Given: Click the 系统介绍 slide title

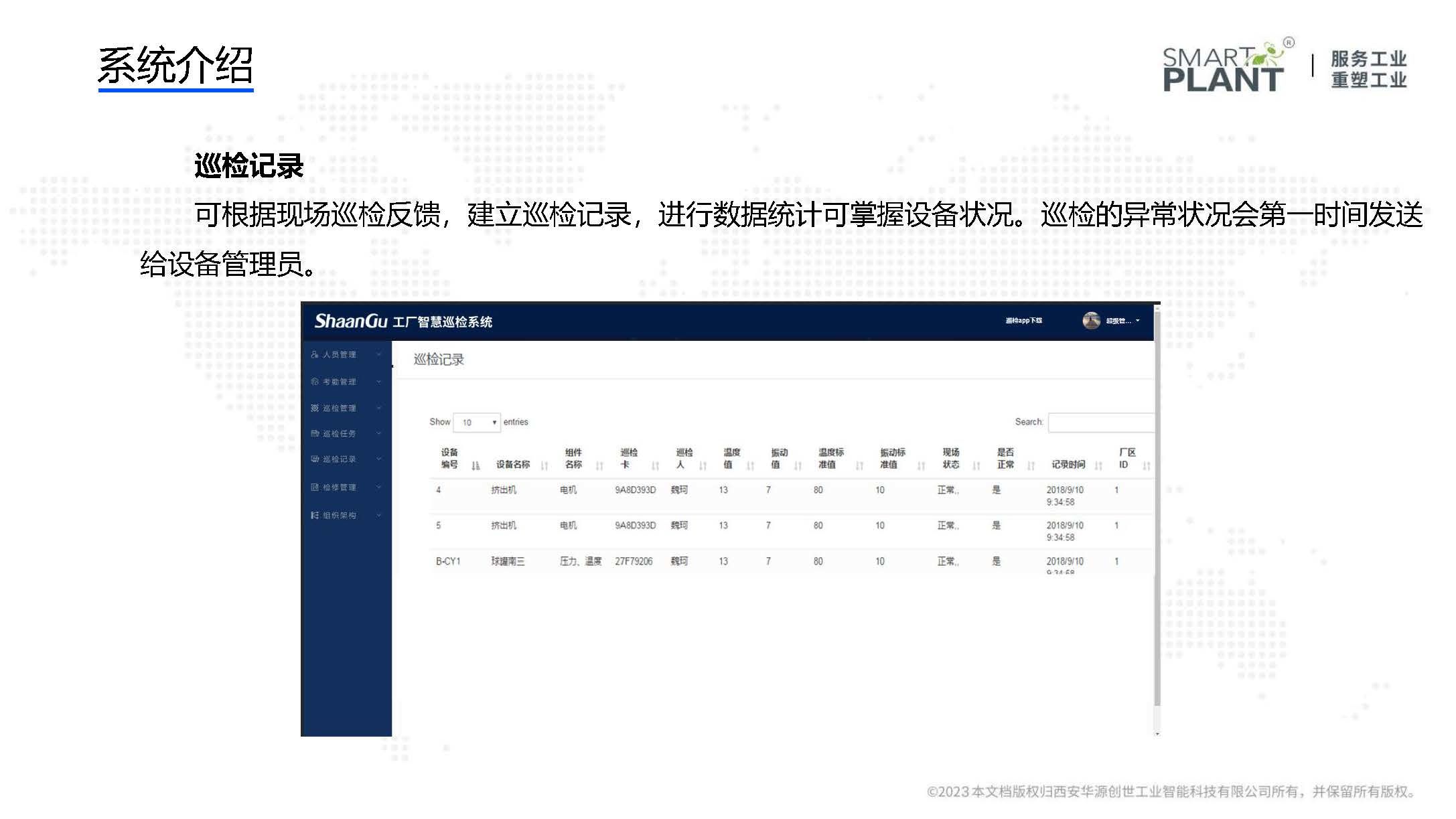Looking at the screenshot, I should click(x=175, y=66).
